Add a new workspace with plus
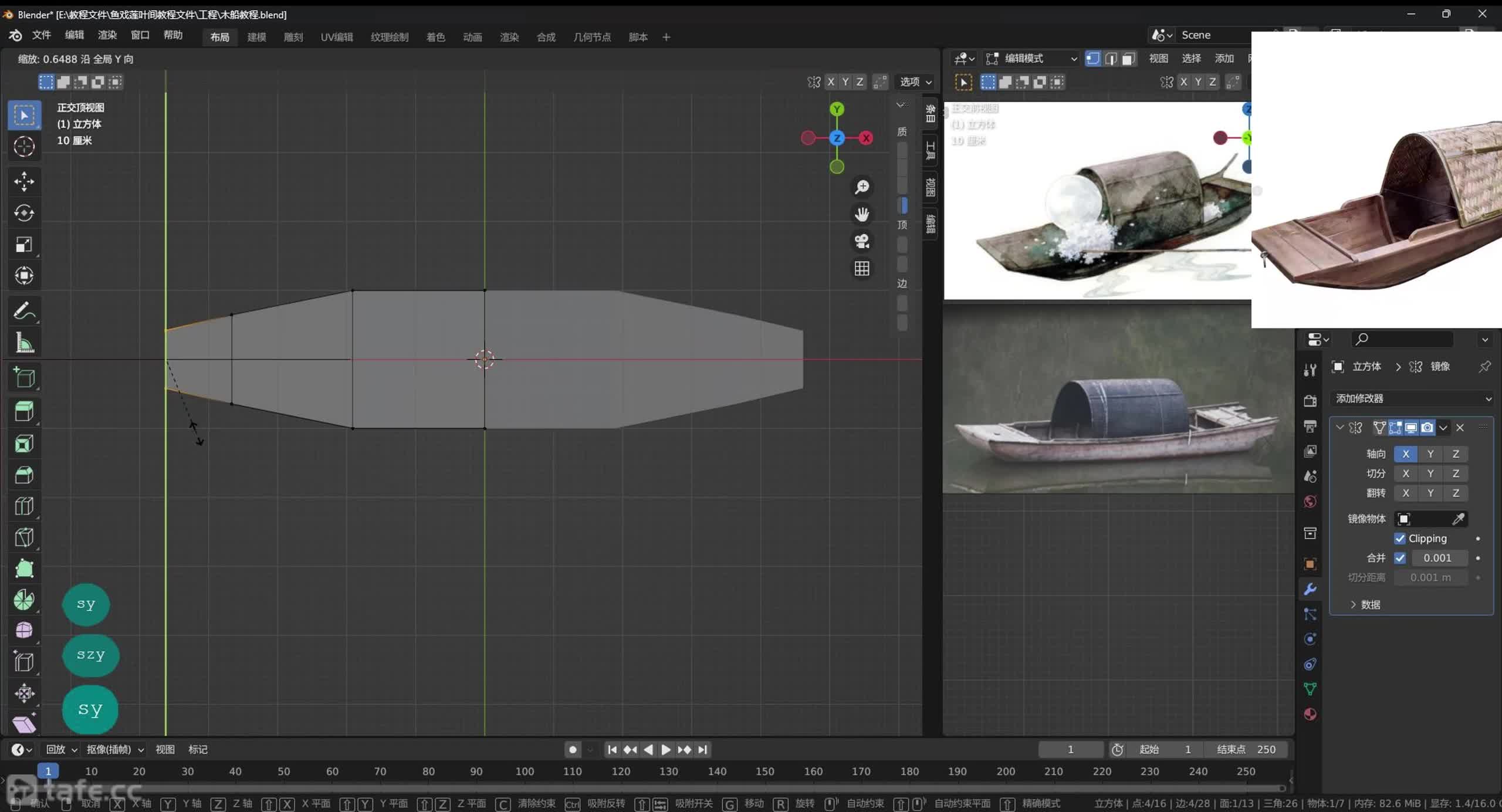The height and width of the screenshot is (812, 1502). (666, 37)
